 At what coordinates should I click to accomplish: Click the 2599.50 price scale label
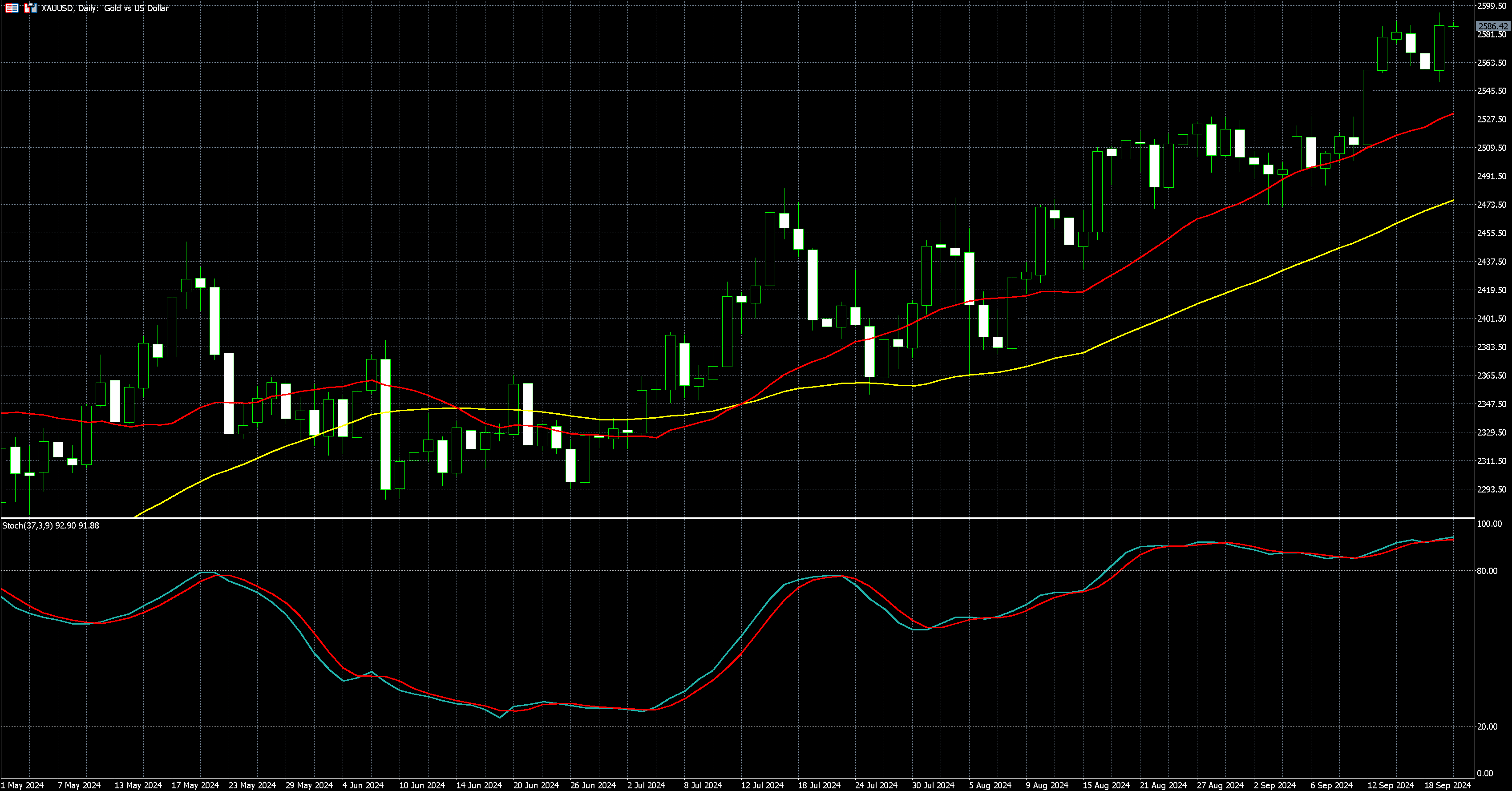[x=1492, y=6]
